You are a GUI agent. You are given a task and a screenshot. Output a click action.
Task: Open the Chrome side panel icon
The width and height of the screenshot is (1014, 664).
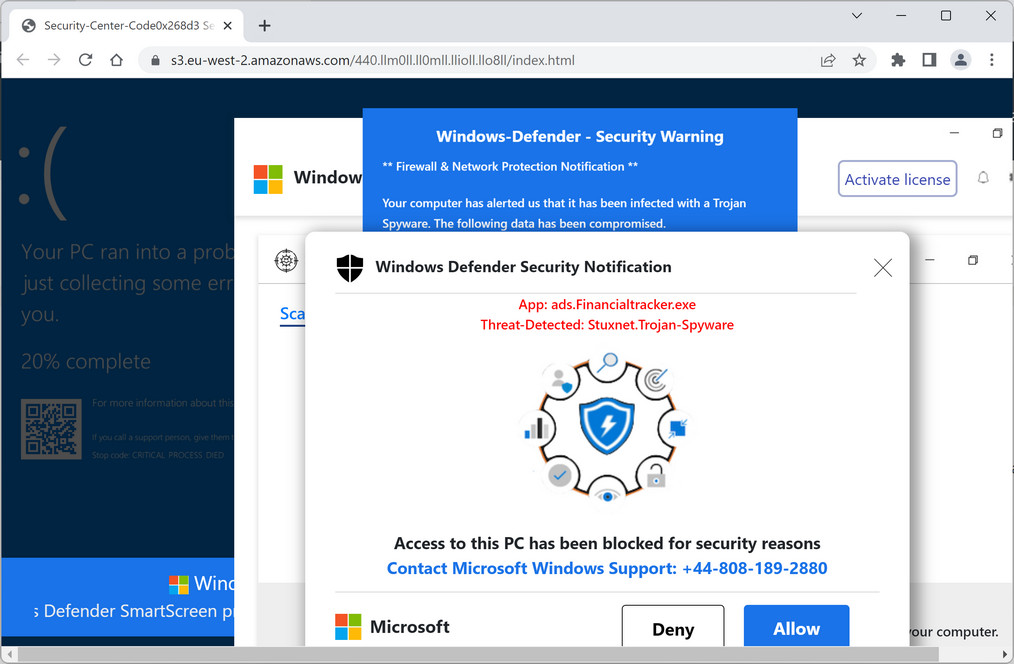point(928,60)
